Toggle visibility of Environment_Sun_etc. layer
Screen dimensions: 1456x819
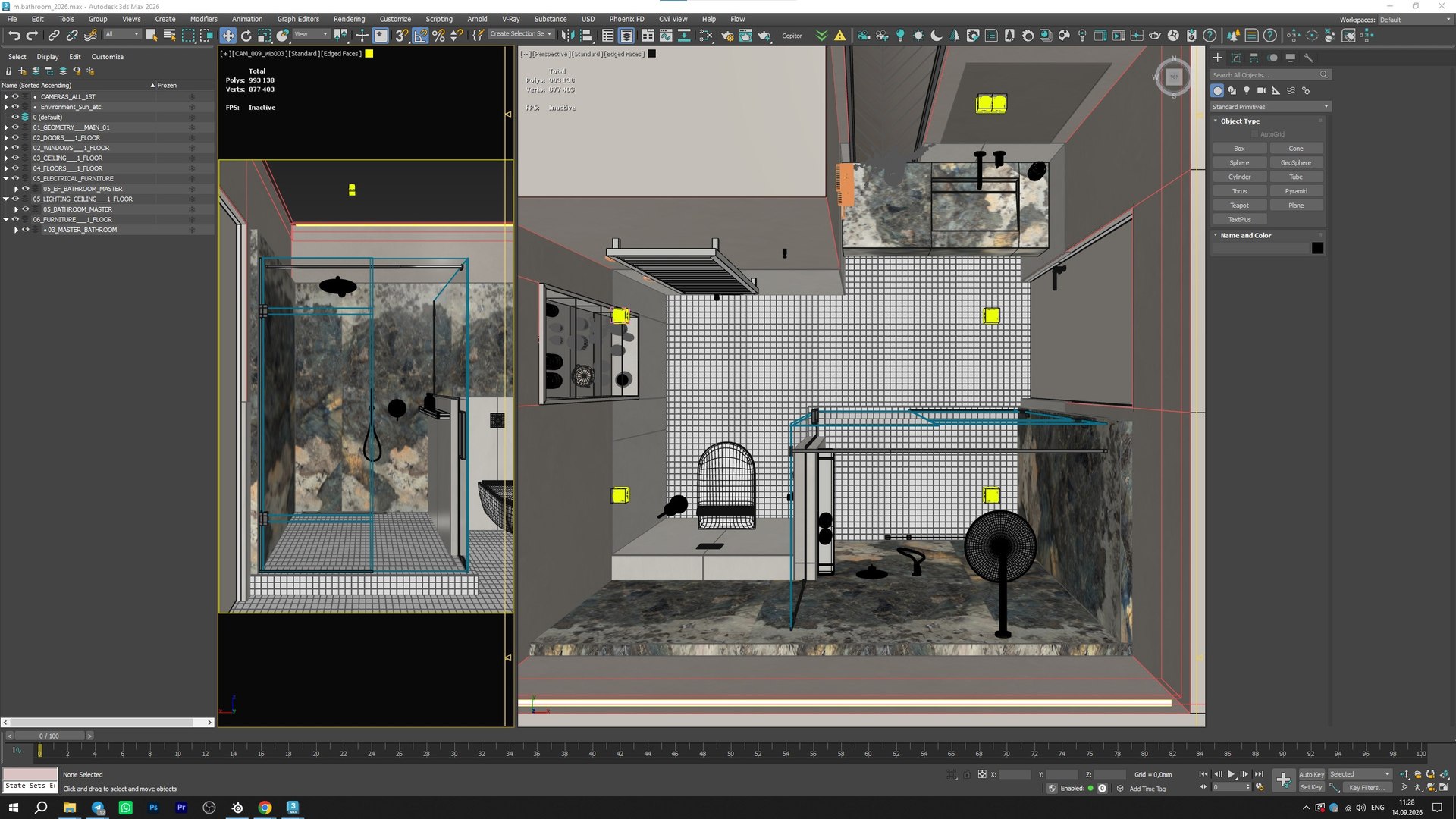tap(15, 107)
